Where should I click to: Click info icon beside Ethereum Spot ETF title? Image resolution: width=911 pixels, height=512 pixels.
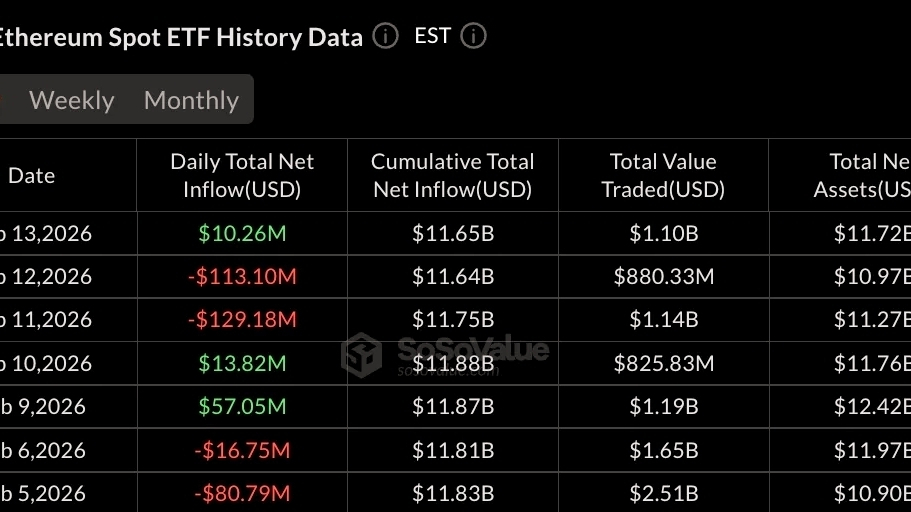coord(385,37)
